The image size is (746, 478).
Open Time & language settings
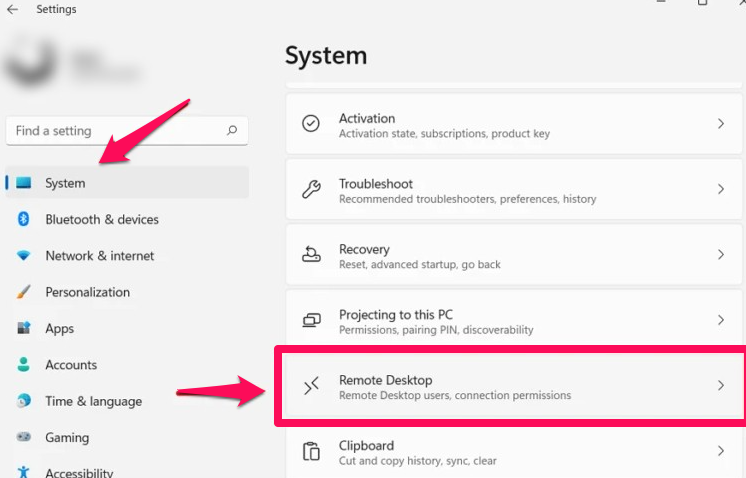coord(127,401)
